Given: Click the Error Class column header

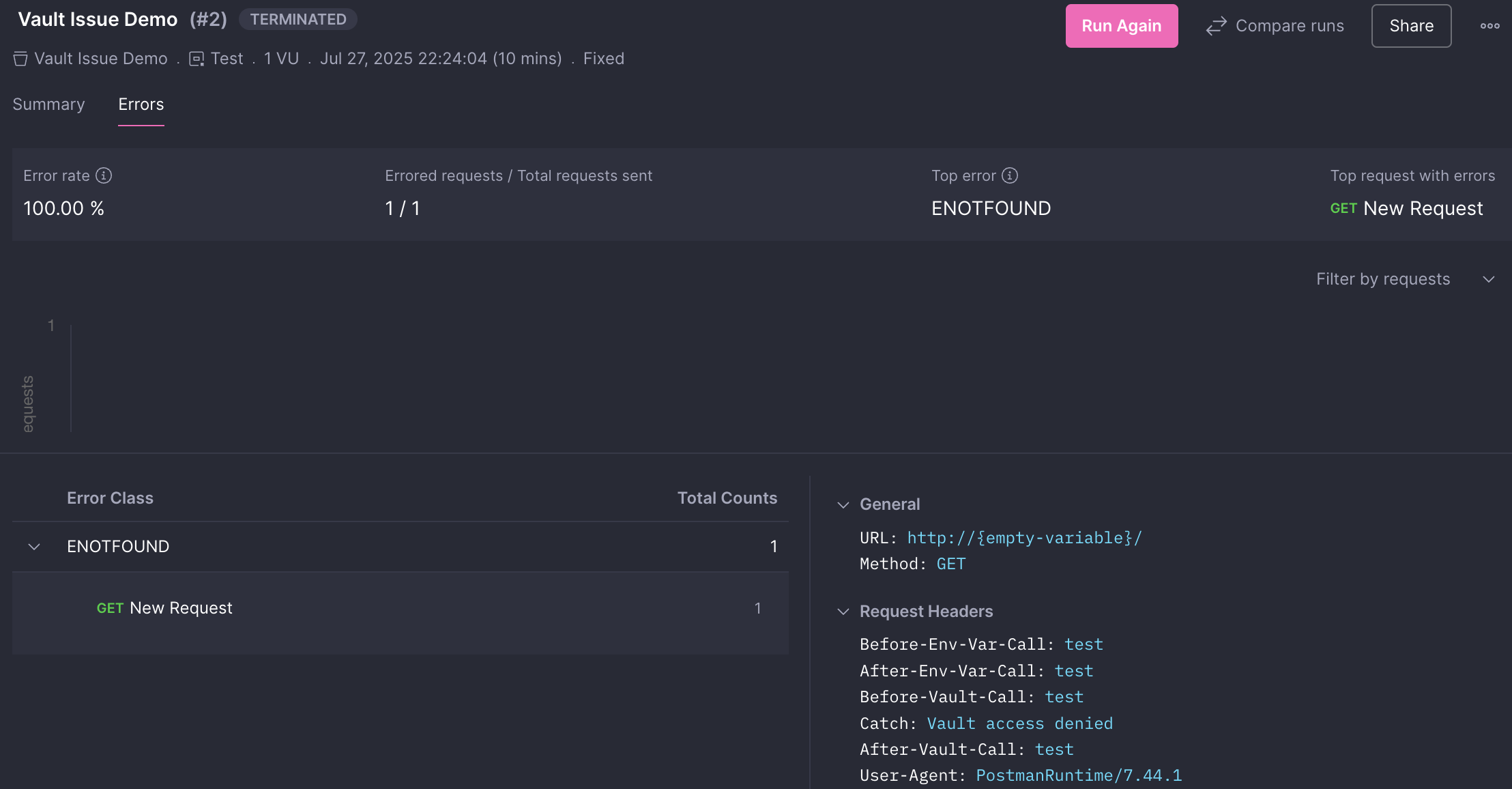Looking at the screenshot, I should [x=110, y=498].
